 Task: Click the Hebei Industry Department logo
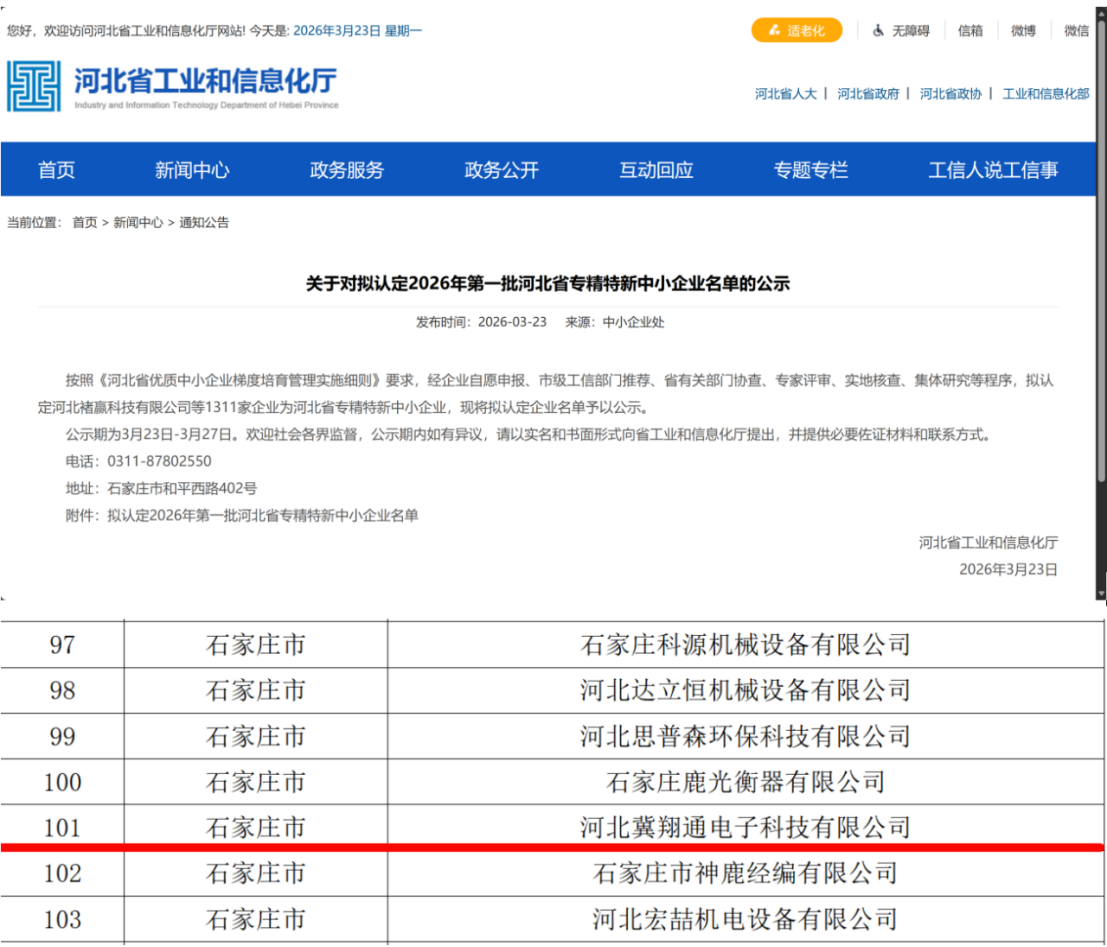[172, 87]
